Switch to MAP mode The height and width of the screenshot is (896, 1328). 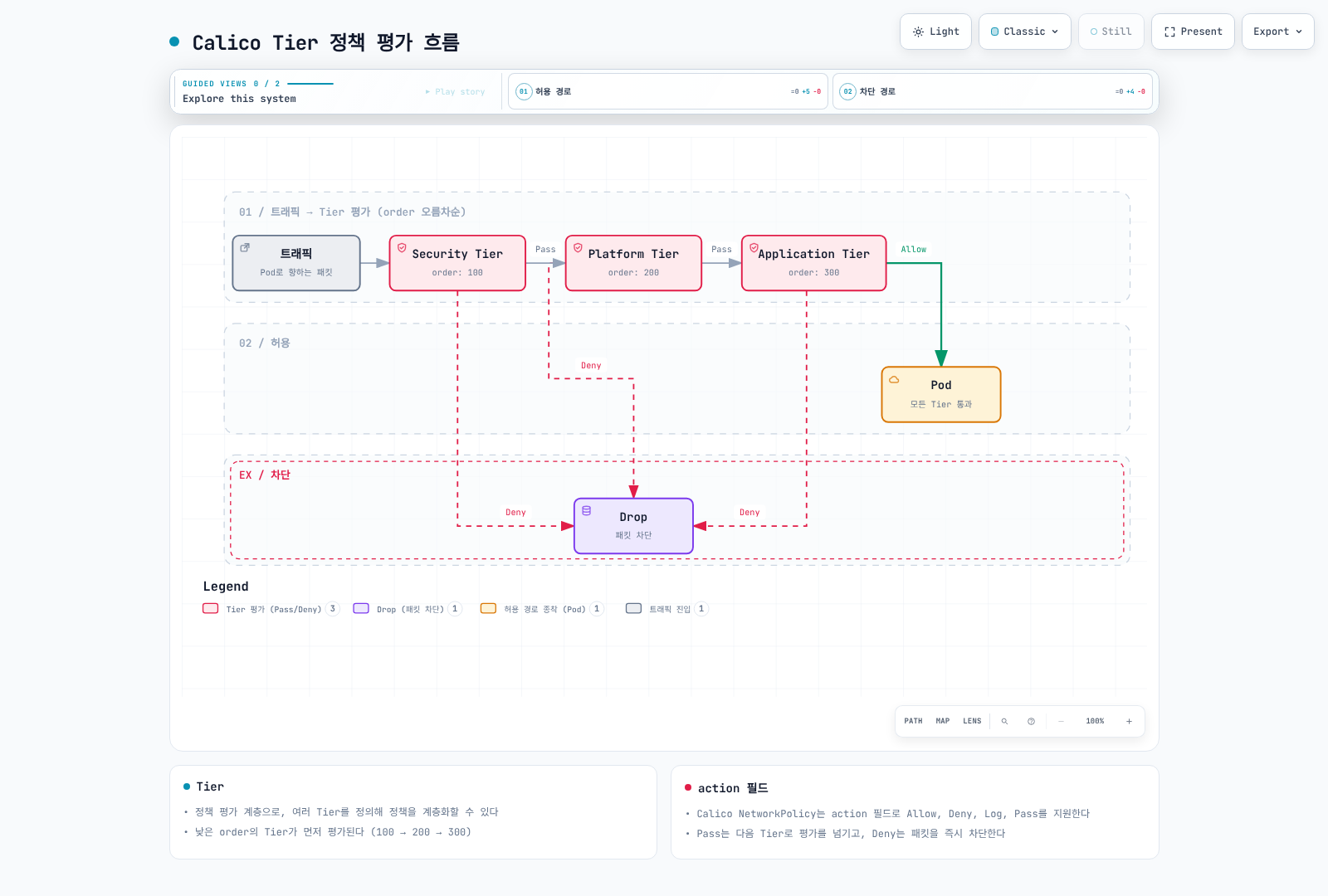[x=943, y=721]
